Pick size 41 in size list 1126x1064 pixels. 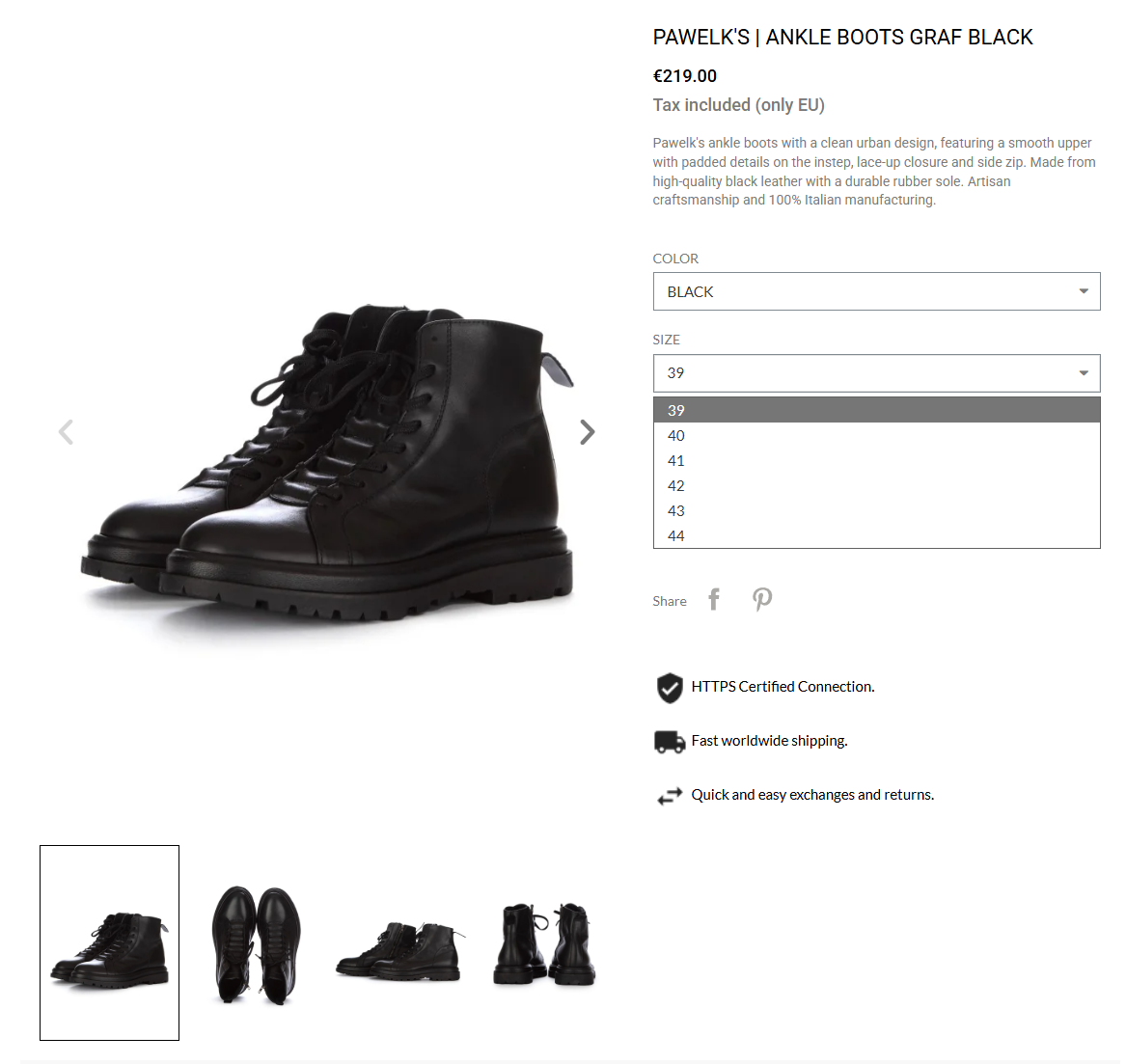(876, 461)
